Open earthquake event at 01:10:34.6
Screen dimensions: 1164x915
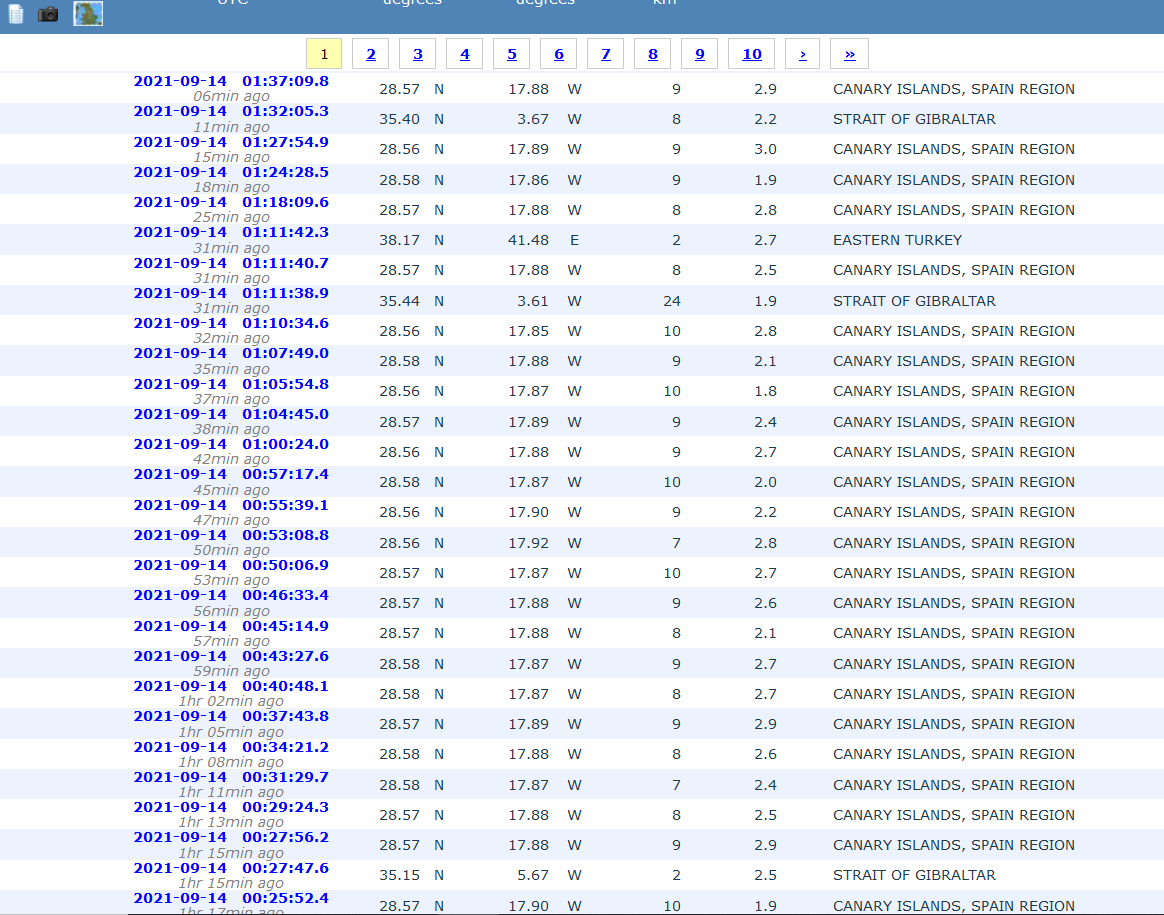coord(231,323)
